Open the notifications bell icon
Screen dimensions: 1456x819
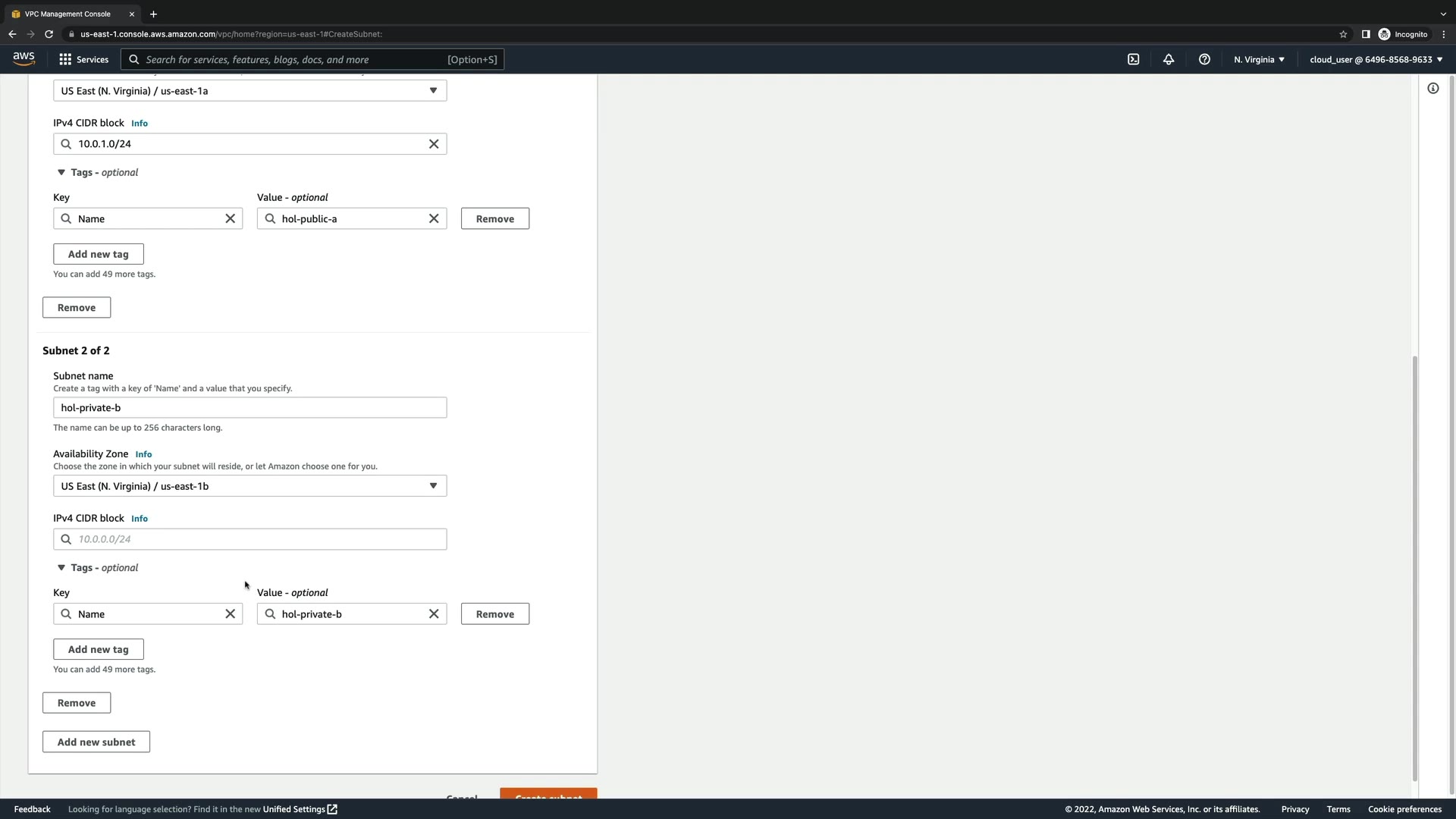click(x=1169, y=59)
